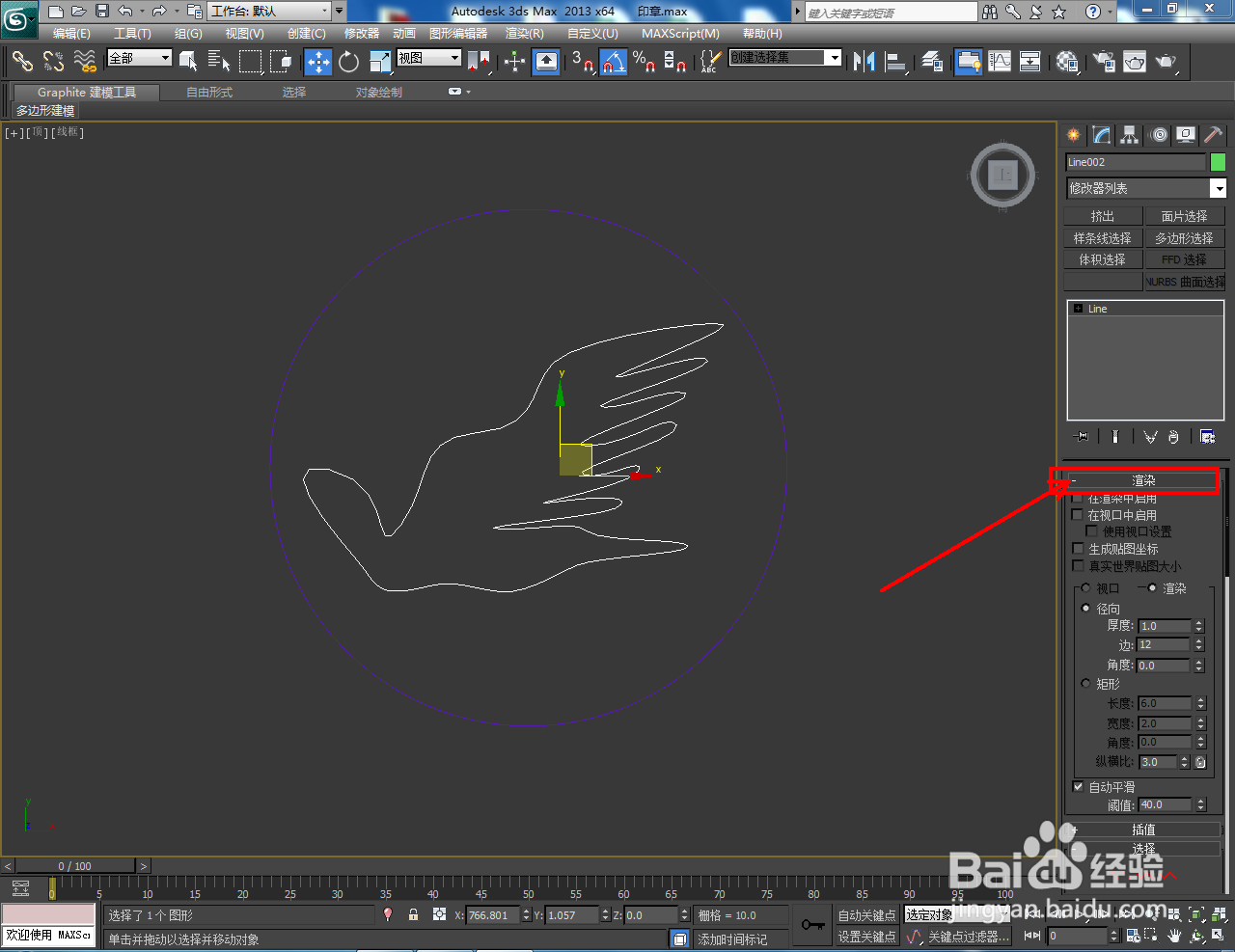The width and height of the screenshot is (1235, 952).
Task: Open the 渲染(R) menu
Action: click(x=524, y=33)
